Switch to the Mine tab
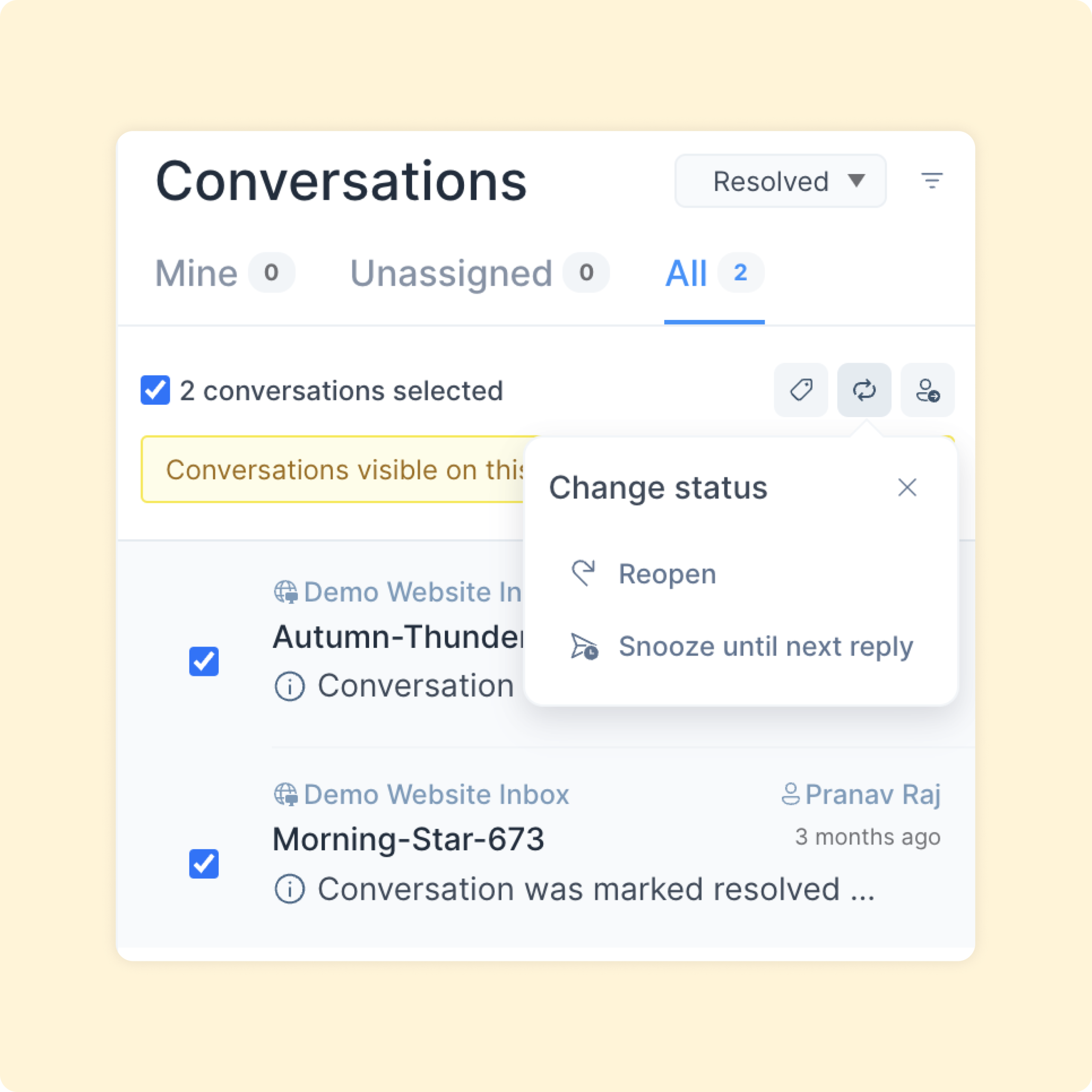This screenshot has width=1092, height=1092. click(197, 273)
